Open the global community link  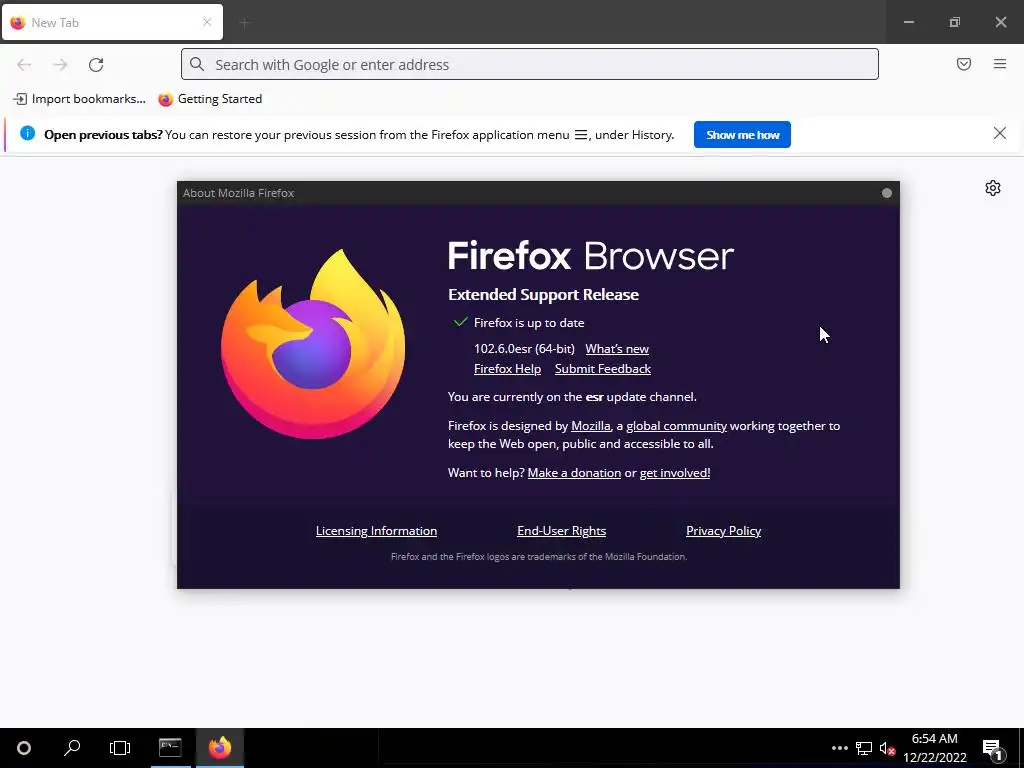click(x=677, y=426)
